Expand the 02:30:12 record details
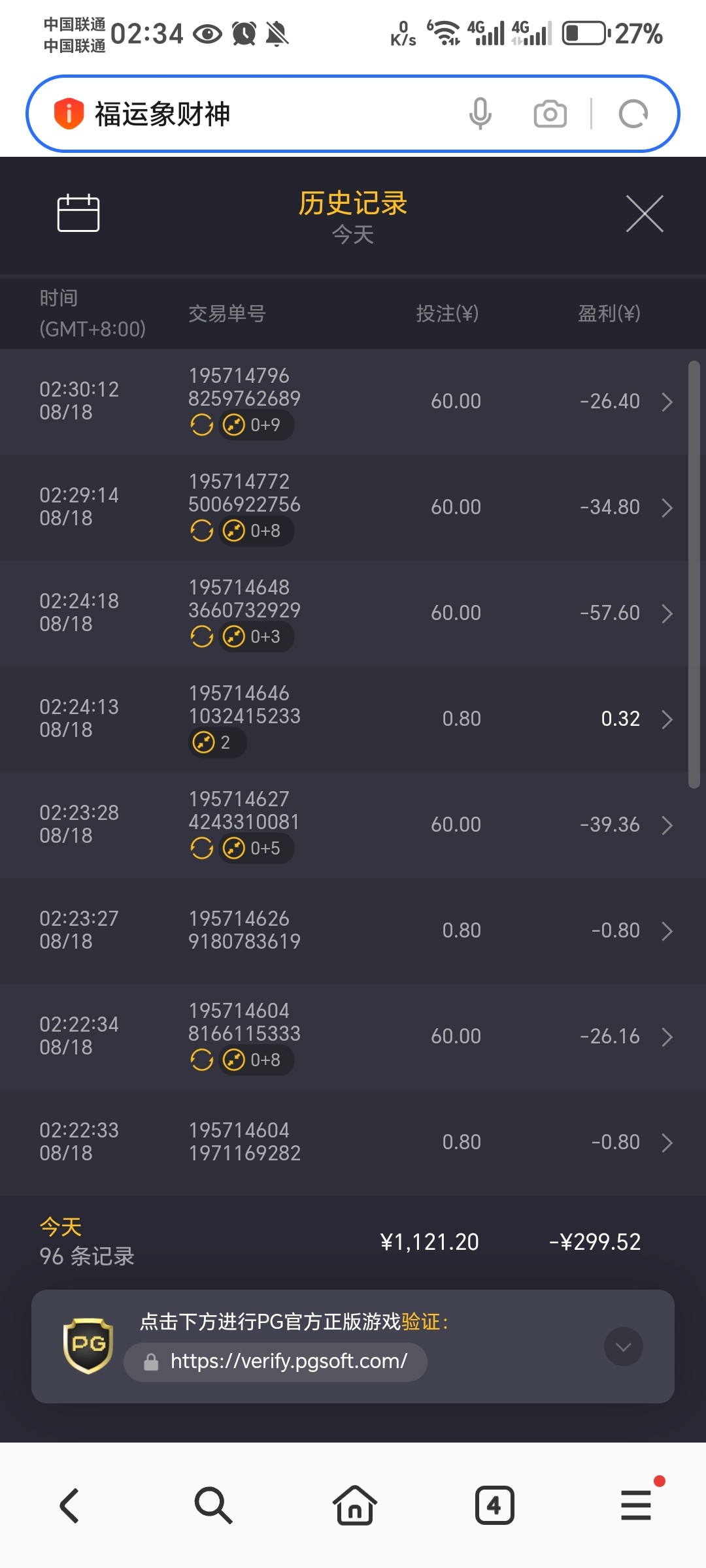Viewport: 706px width, 1568px height. point(667,402)
